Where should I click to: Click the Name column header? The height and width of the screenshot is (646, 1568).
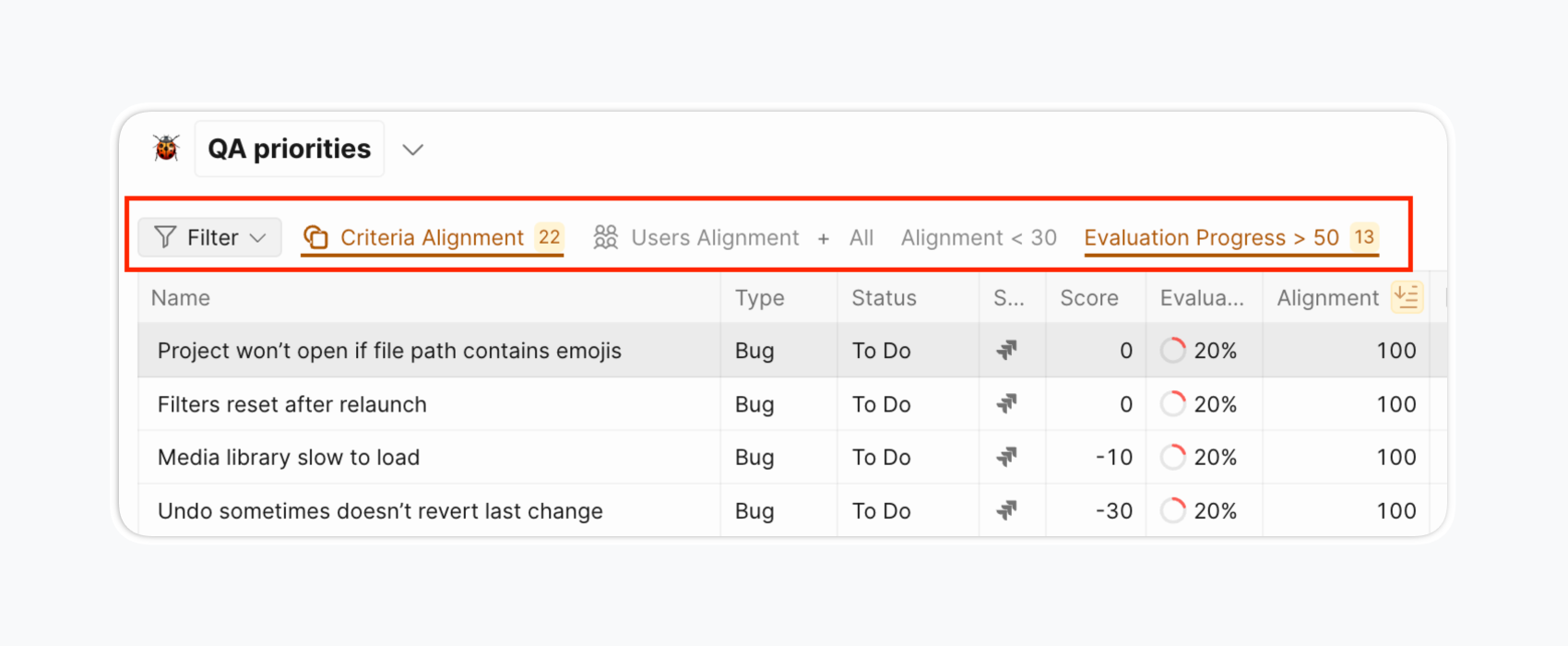pos(181,298)
